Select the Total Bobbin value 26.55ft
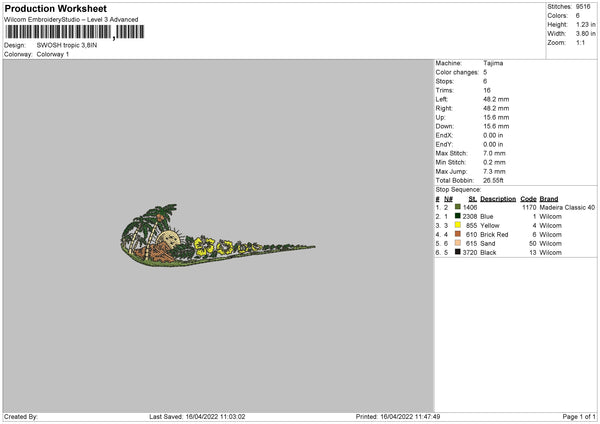Viewport: 600px width, 424px height. (493, 180)
